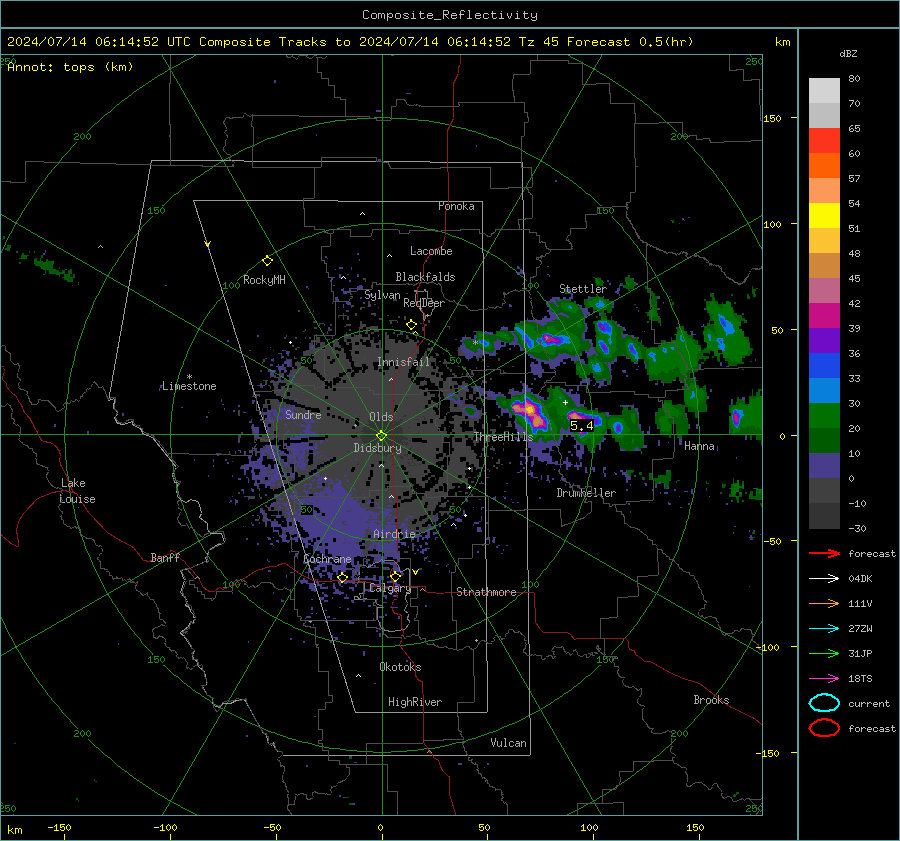Image resolution: width=900 pixels, height=841 pixels.
Task: Click the magenta swatch in dBZ legend
Action: pyautogui.click(x=824, y=316)
